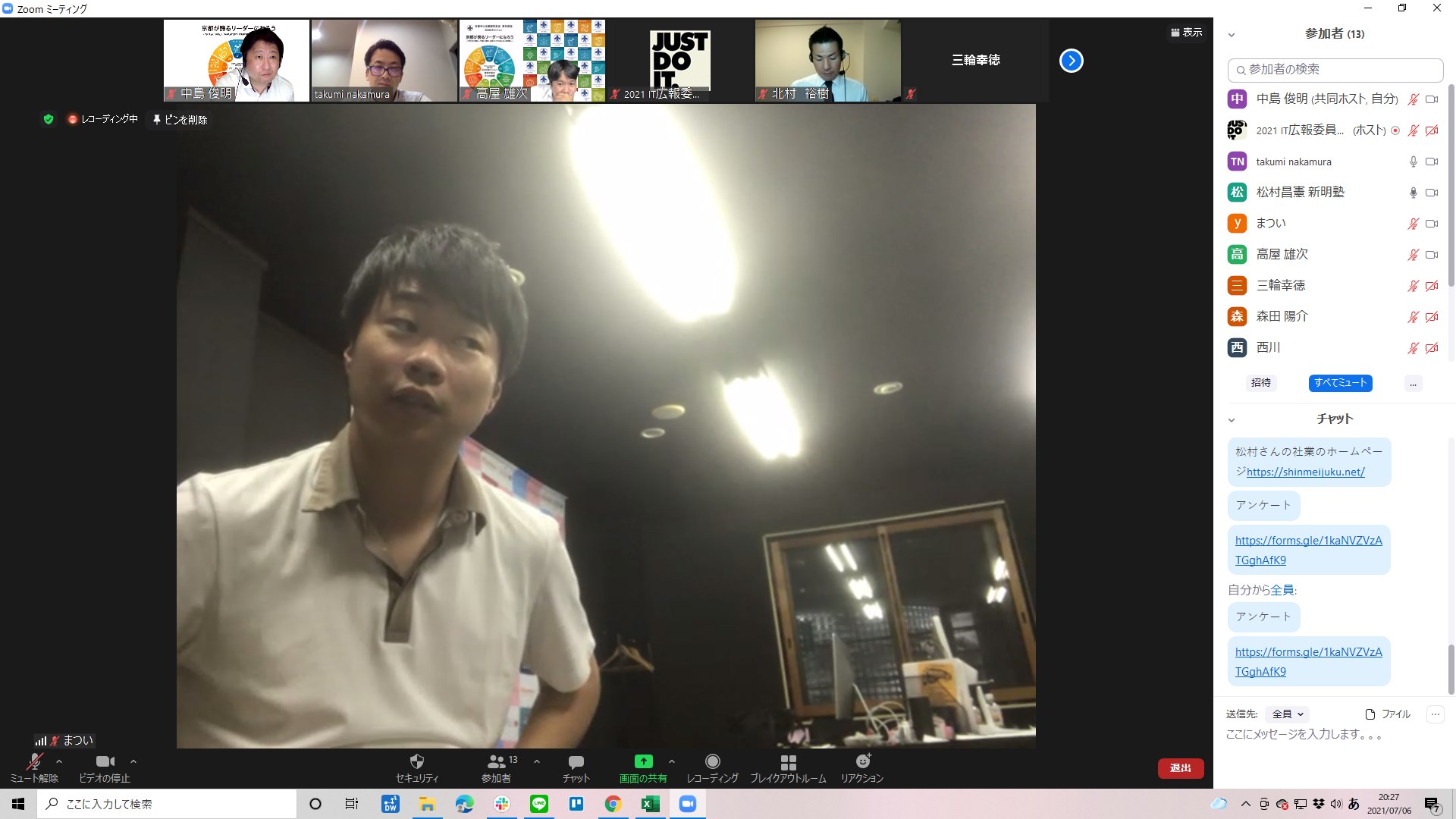Collapse the チャット panel chevron

pyautogui.click(x=1232, y=420)
